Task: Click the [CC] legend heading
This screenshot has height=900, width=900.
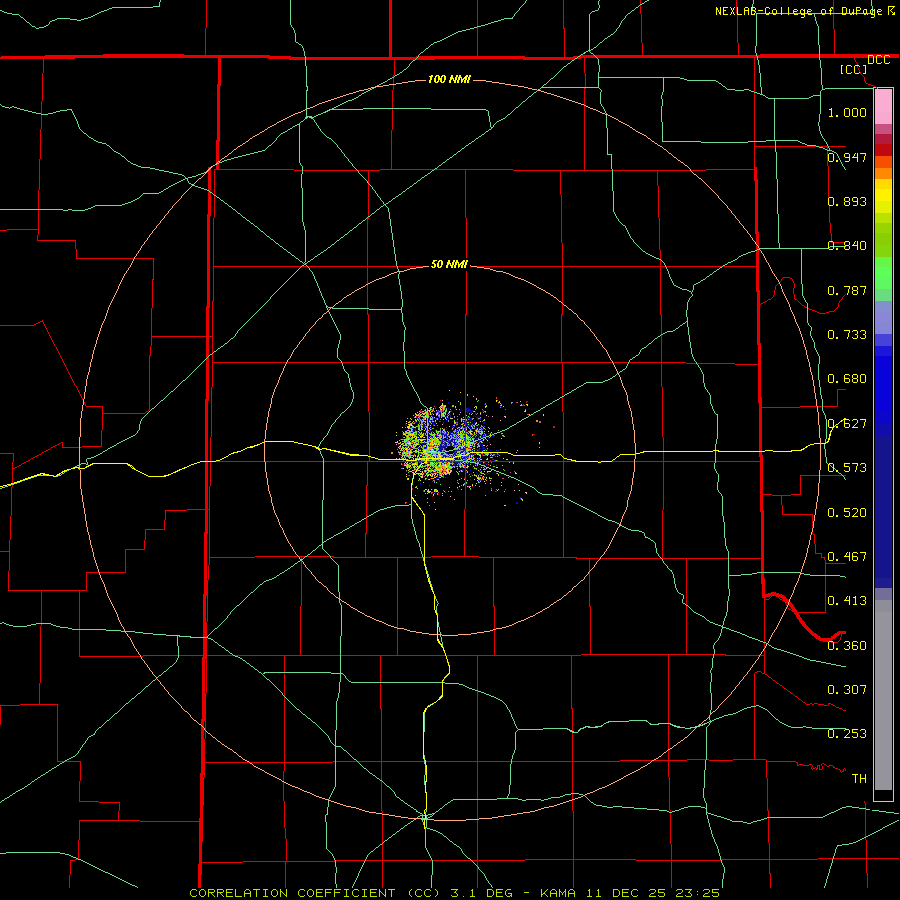Action: [854, 69]
